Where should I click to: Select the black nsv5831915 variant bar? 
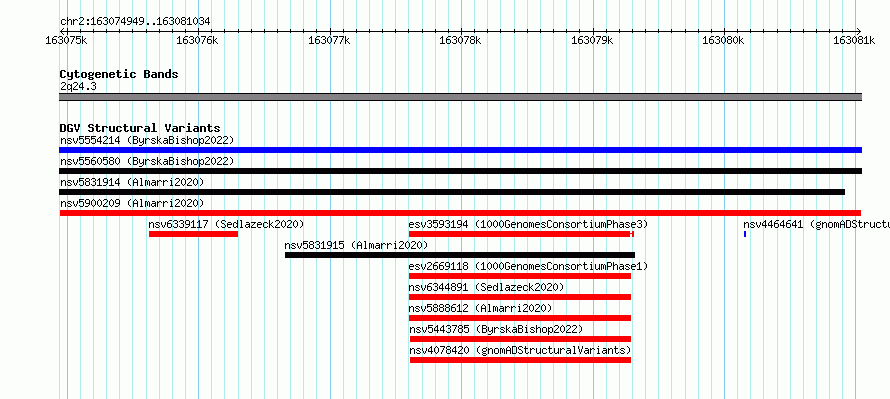click(460, 255)
